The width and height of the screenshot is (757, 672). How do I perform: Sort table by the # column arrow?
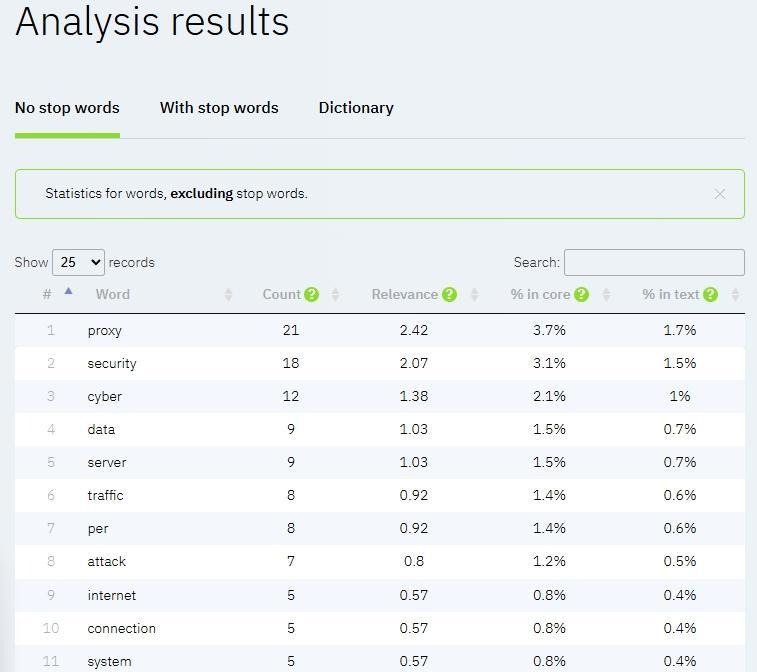coord(68,292)
